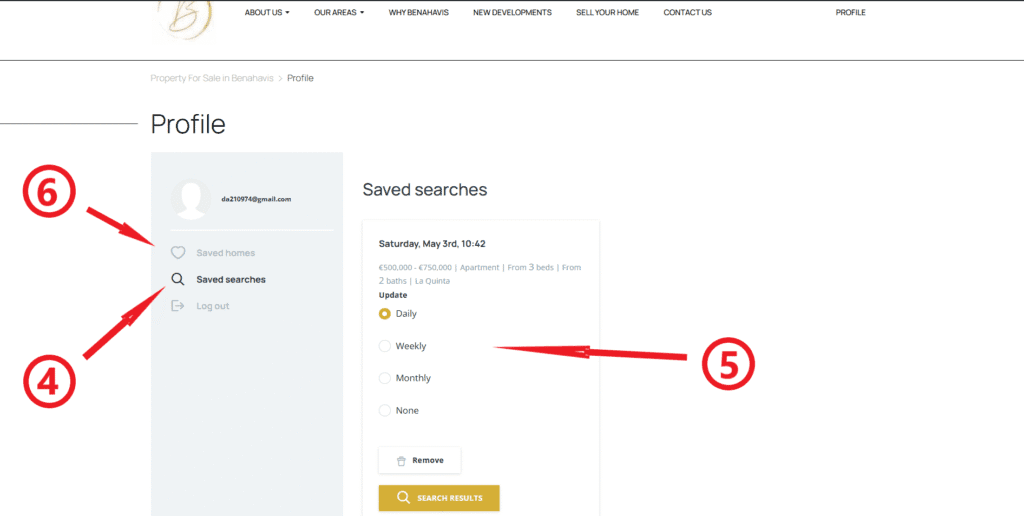Click the trash can icon on Remove
This screenshot has width=1024, height=516.
[x=401, y=461]
